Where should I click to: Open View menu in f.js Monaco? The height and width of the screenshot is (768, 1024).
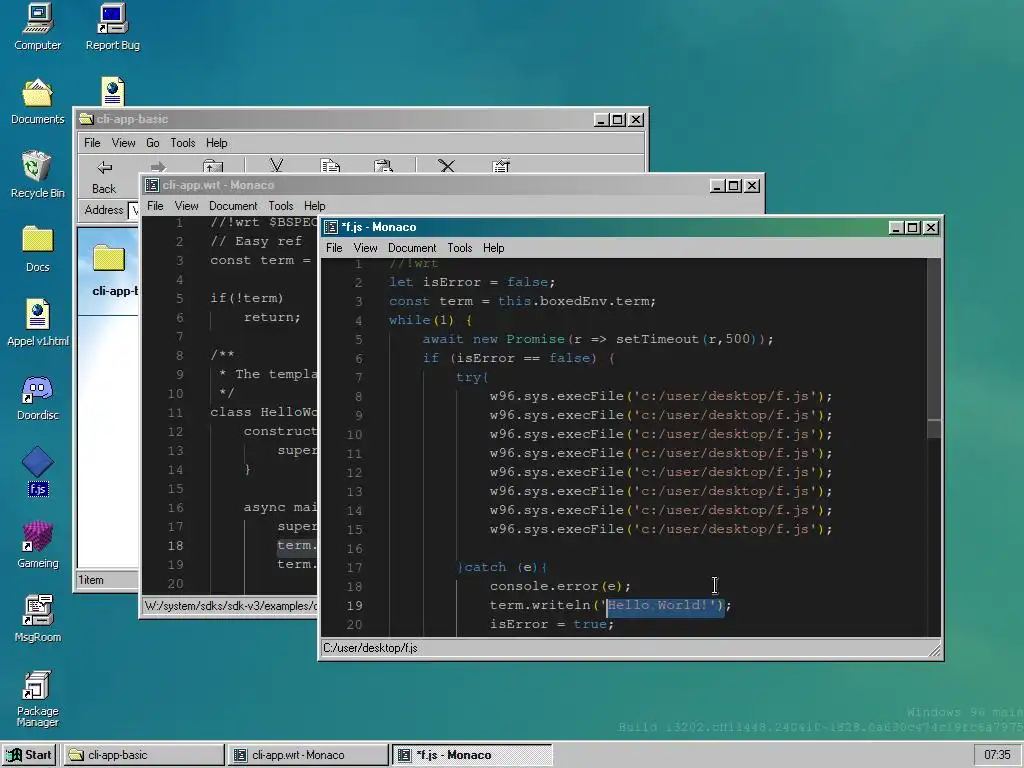coord(365,248)
